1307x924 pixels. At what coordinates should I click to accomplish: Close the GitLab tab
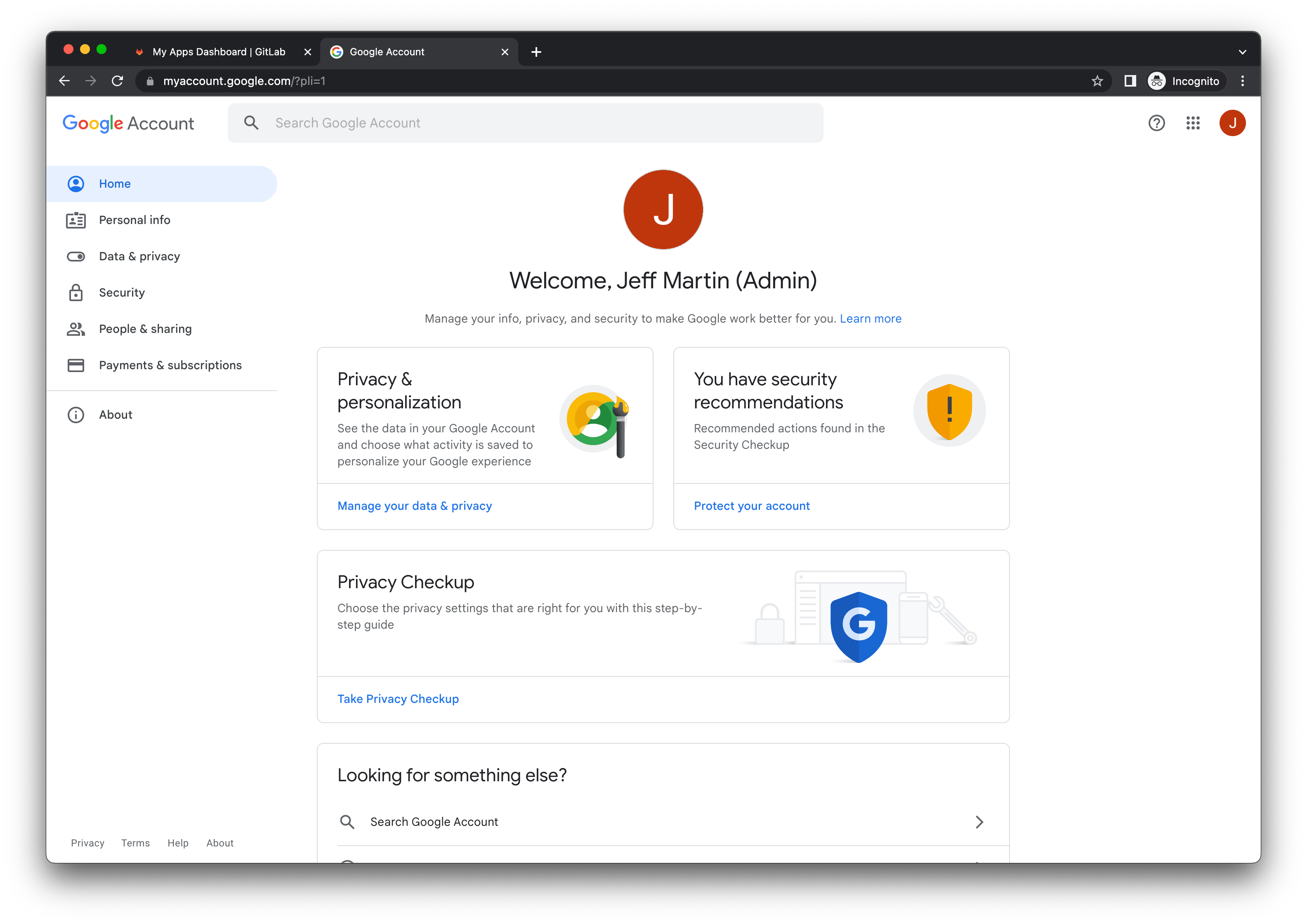[x=307, y=52]
